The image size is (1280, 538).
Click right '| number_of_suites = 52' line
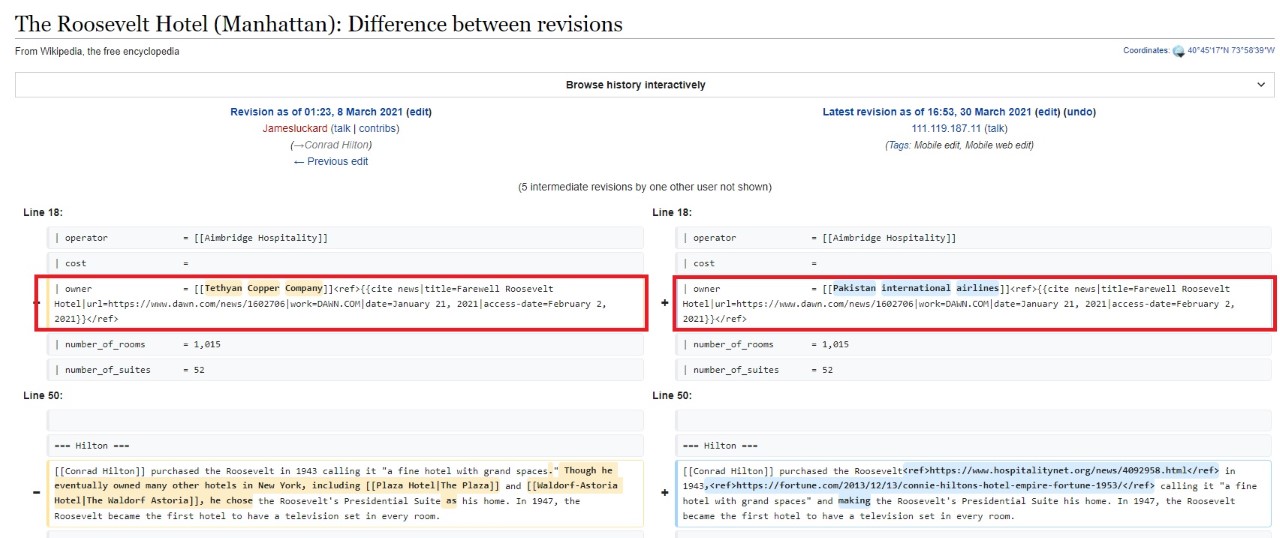point(973,370)
